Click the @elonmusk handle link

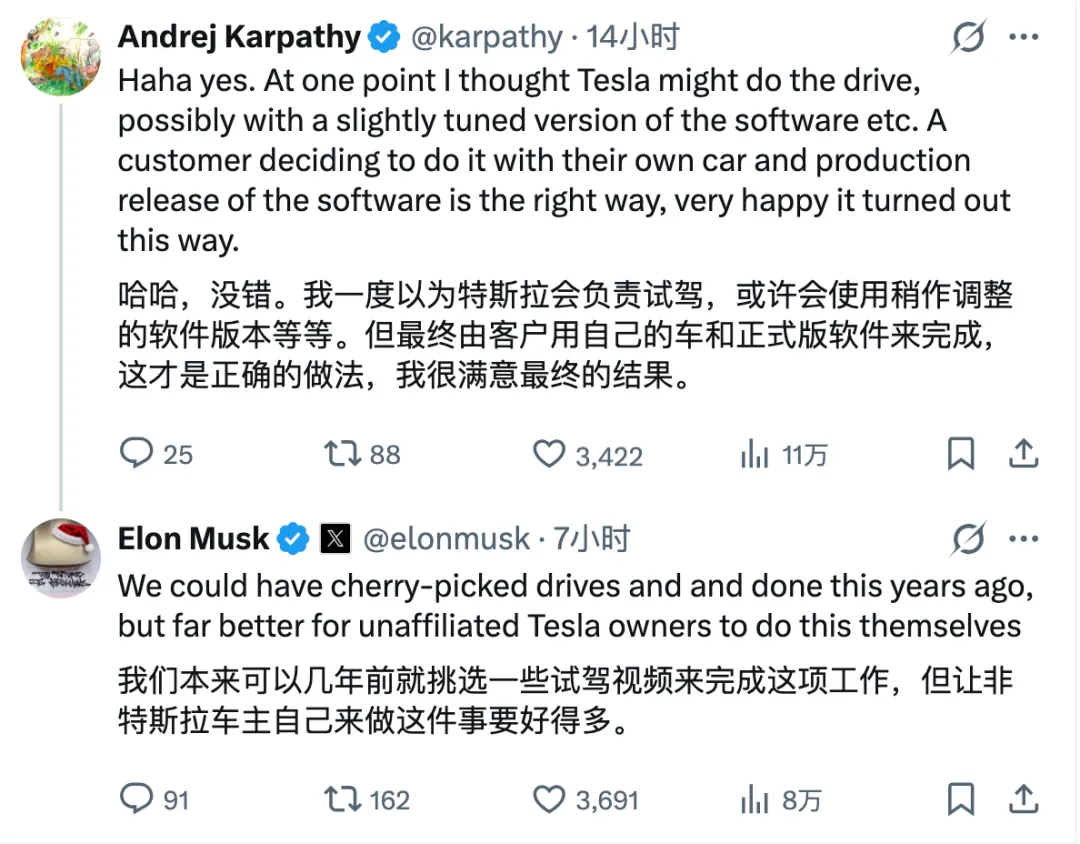click(x=446, y=539)
